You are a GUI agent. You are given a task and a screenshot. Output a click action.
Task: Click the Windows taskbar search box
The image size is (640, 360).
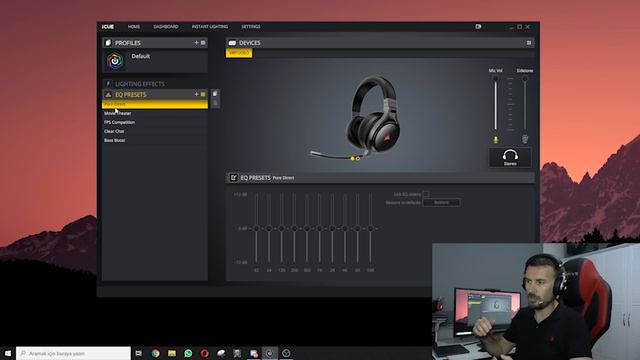tap(73, 353)
